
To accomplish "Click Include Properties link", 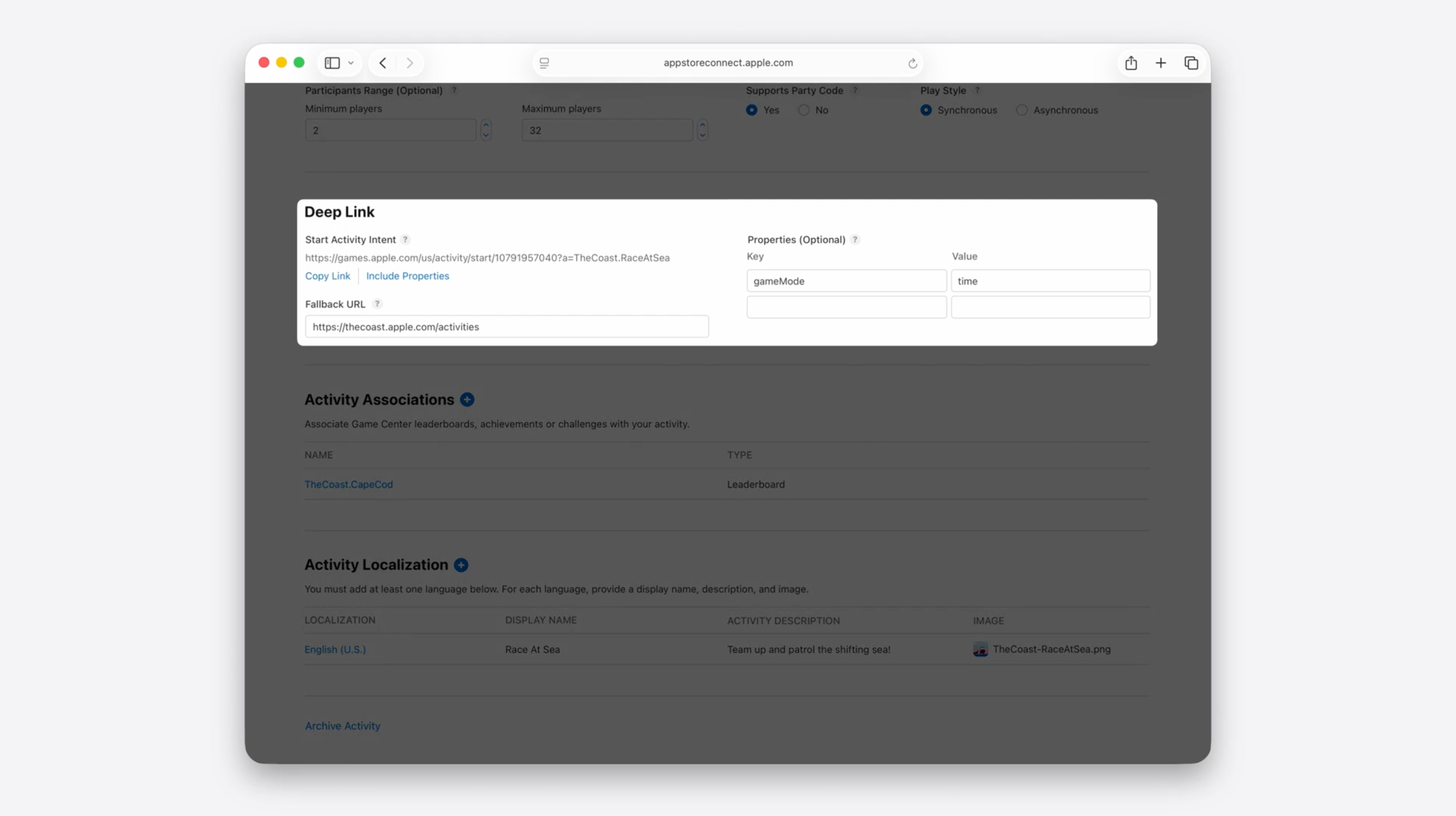I will [407, 276].
